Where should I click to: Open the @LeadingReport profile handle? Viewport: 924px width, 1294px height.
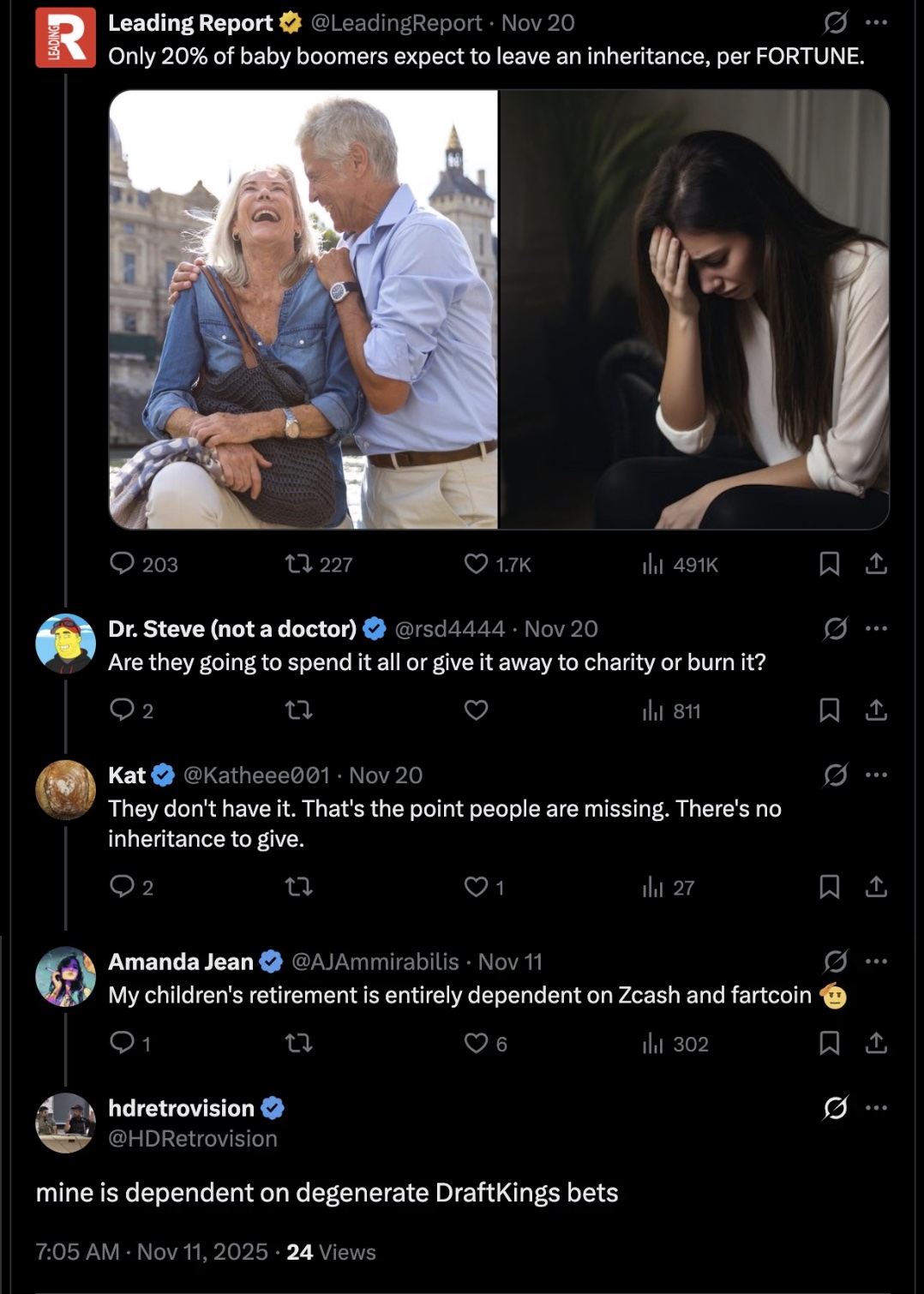(x=396, y=23)
